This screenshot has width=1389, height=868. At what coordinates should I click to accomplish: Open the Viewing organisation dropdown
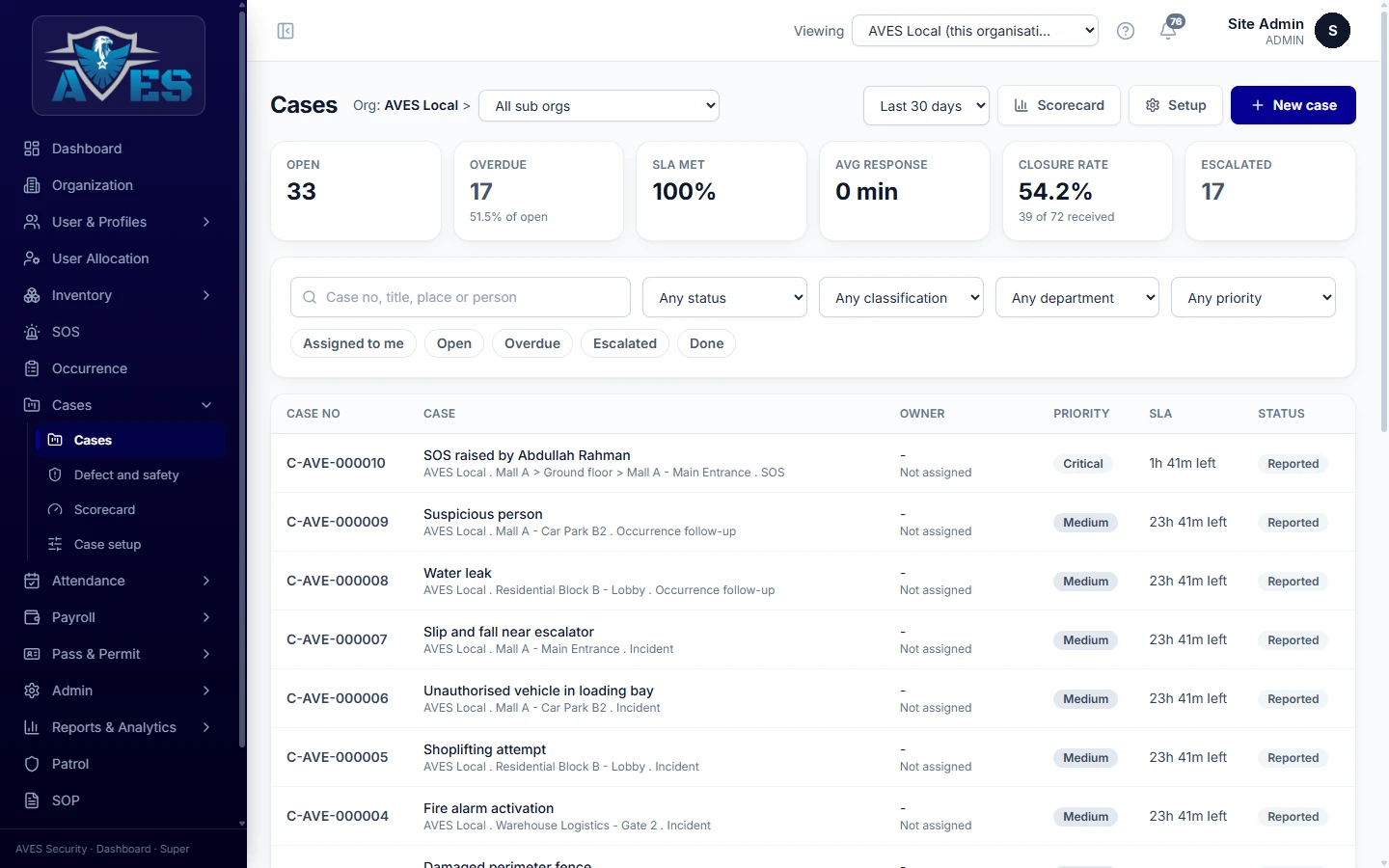tap(975, 31)
